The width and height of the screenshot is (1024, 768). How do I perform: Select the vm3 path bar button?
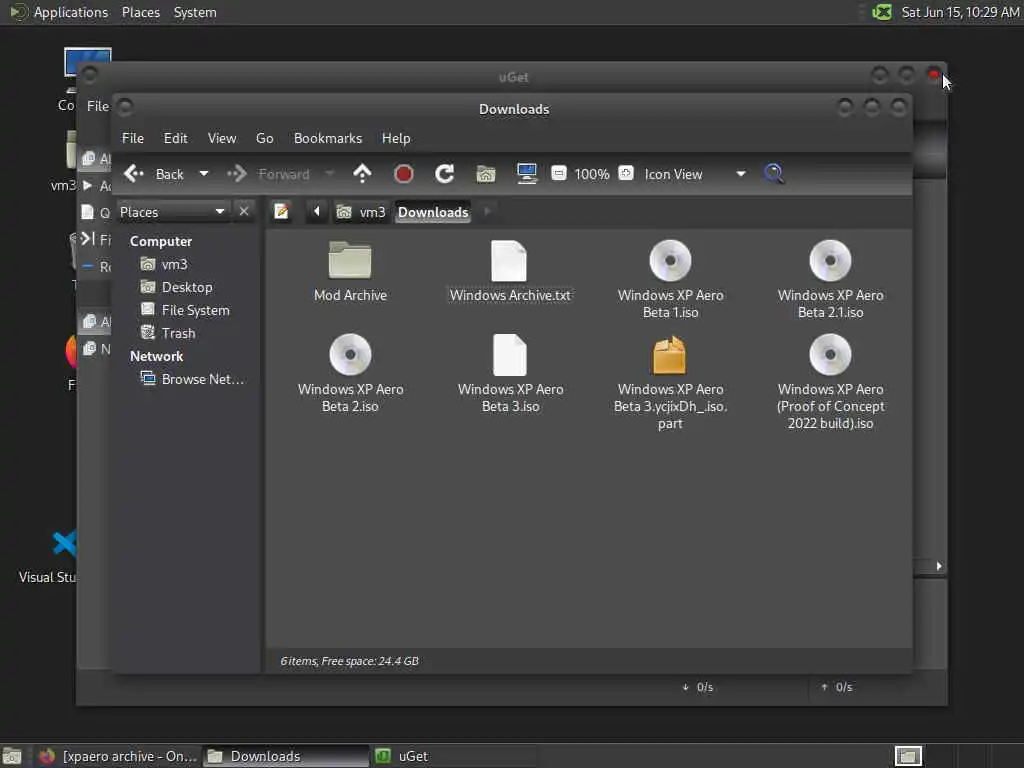coord(361,212)
